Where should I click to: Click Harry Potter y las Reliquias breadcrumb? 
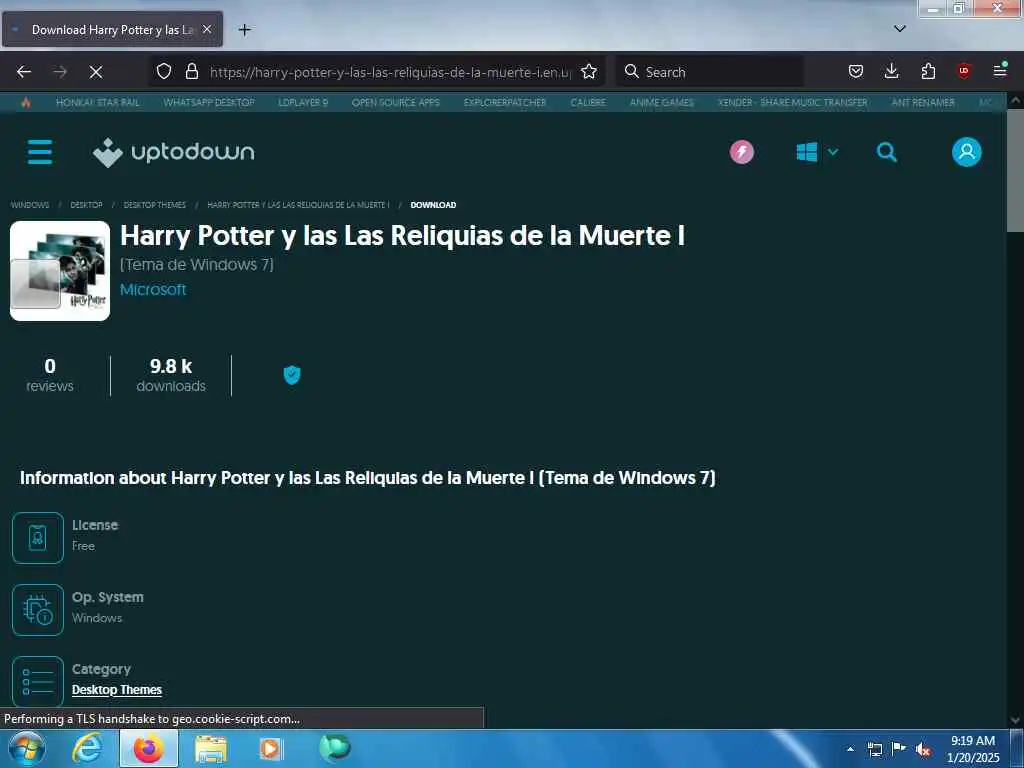click(x=298, y=205)
